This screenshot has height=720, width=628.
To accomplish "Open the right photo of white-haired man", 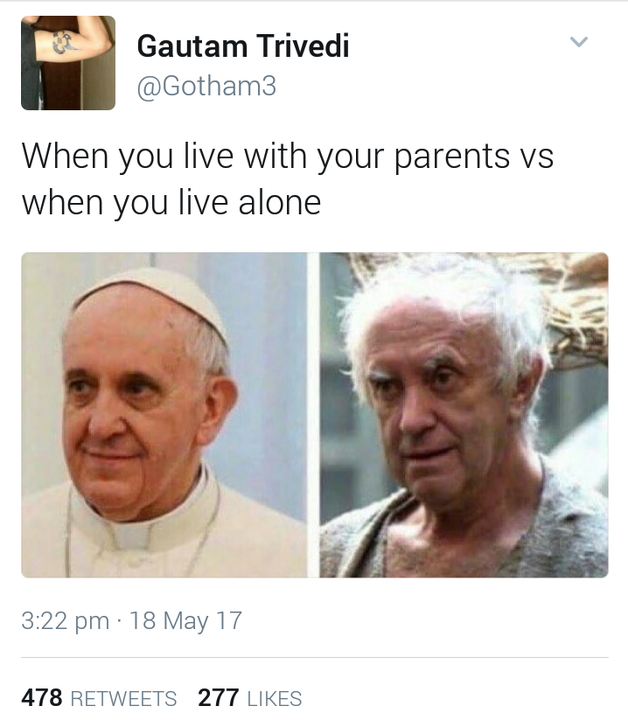I will [x=464, y=415].
